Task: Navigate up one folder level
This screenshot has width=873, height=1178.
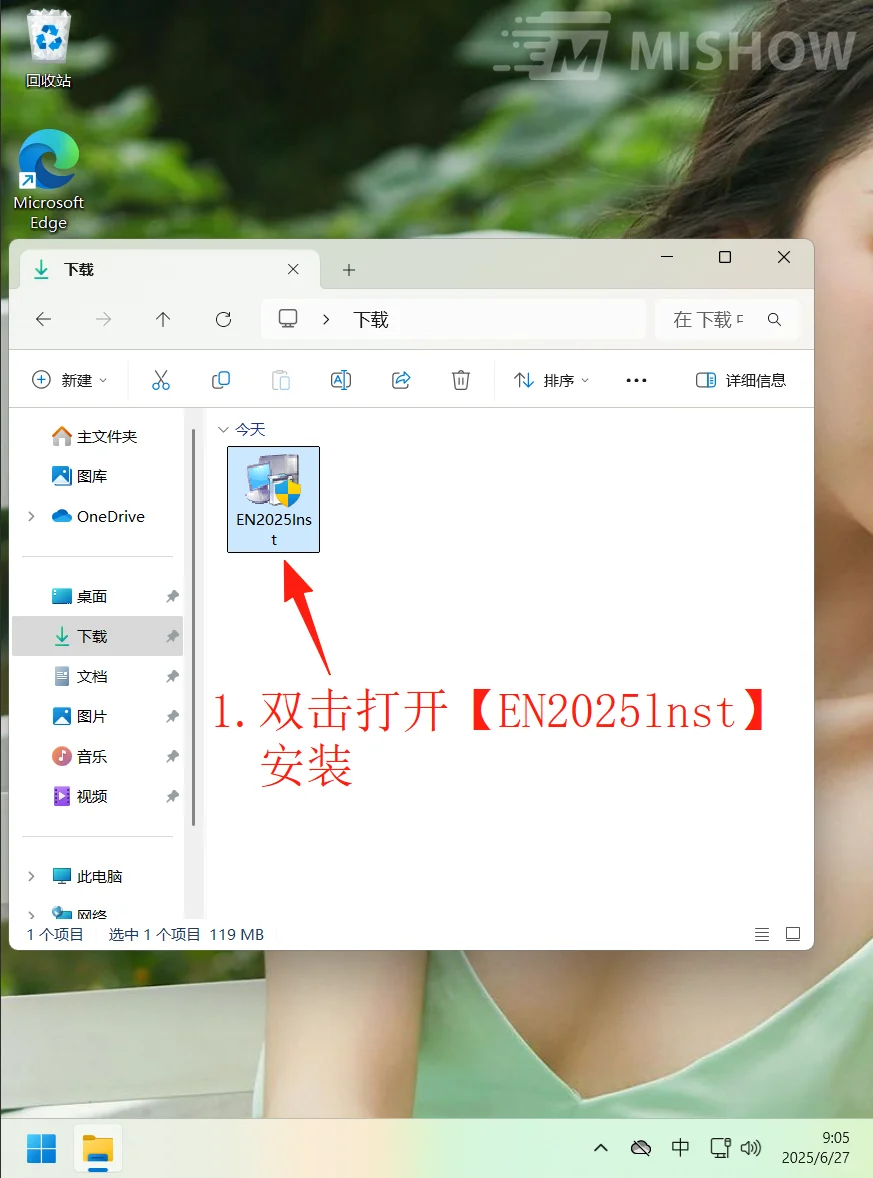Action: point(163,319)
